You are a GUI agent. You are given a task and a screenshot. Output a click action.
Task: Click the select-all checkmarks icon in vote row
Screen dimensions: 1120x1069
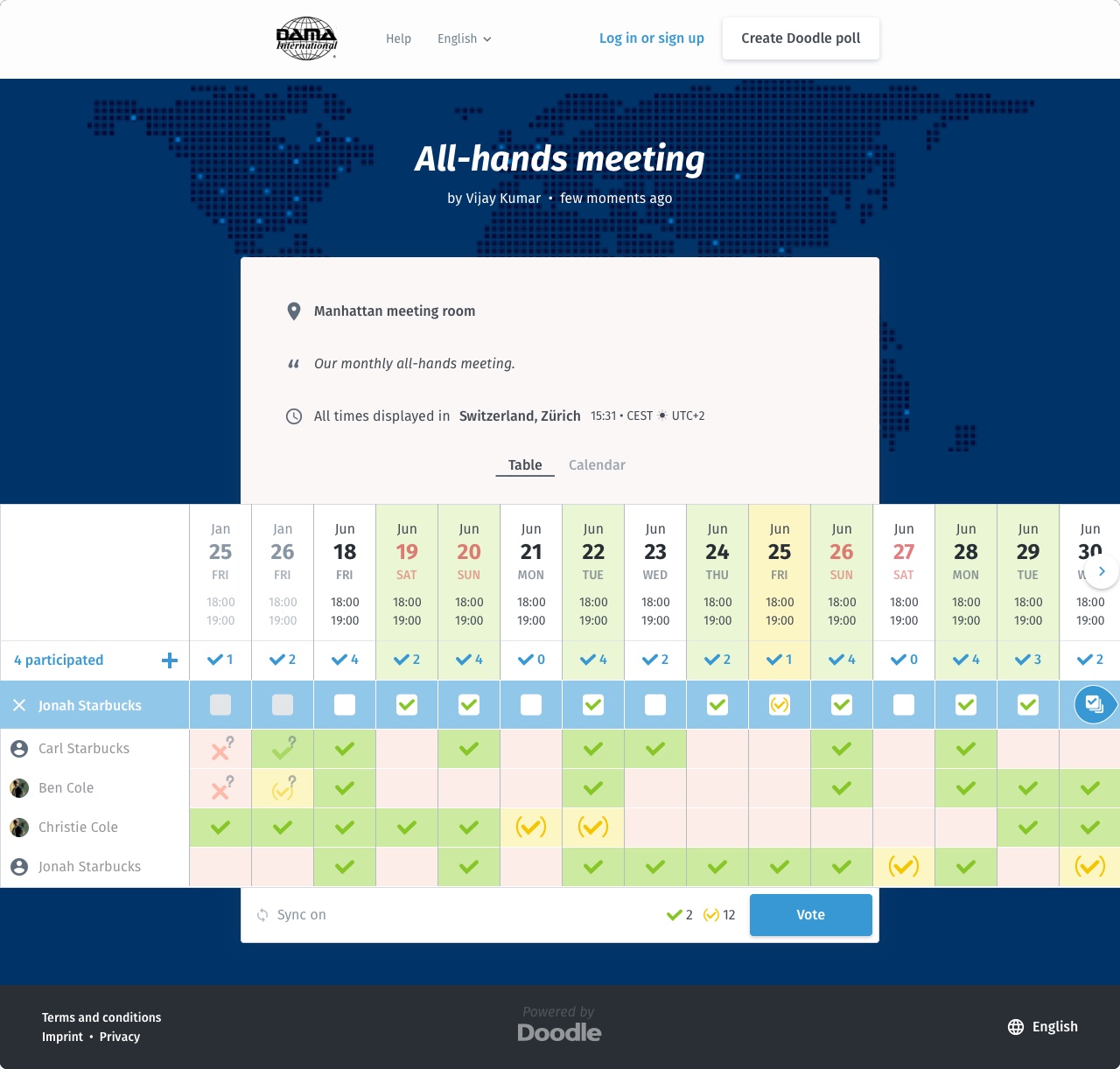[x=1094, y=704]
